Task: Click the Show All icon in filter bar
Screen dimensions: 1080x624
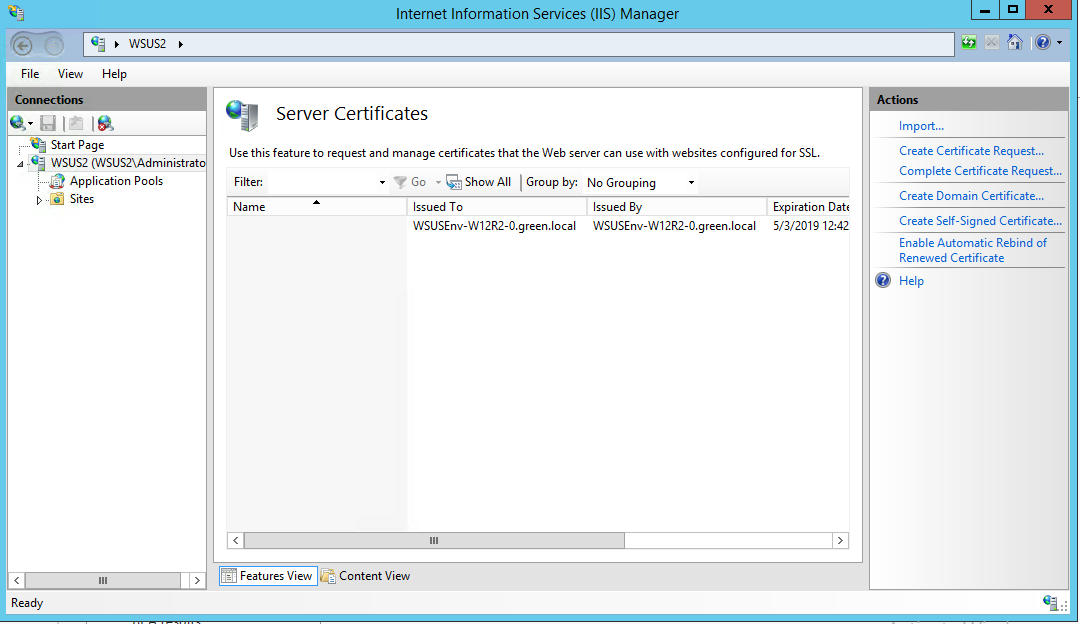Action: [453, 182]
